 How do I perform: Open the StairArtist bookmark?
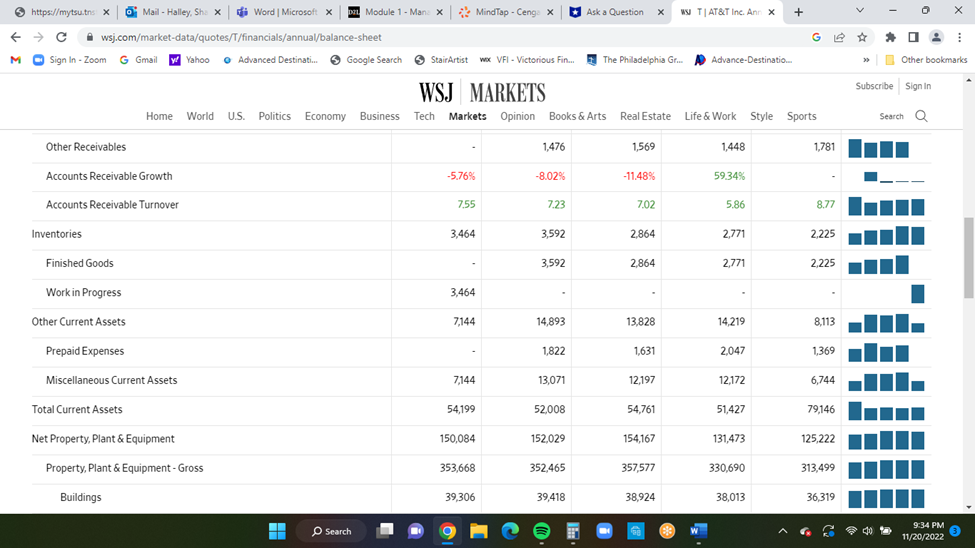pos(441,60)
